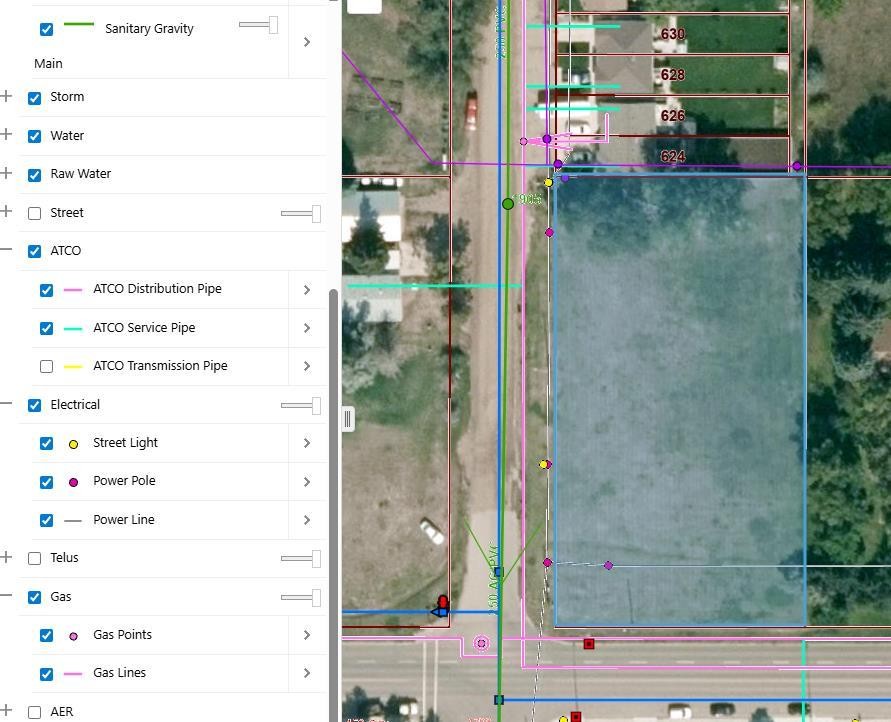Collapse the sidebar using the panel handle
This screenshot has height=722, width=891.
click(x=347, y=418)
